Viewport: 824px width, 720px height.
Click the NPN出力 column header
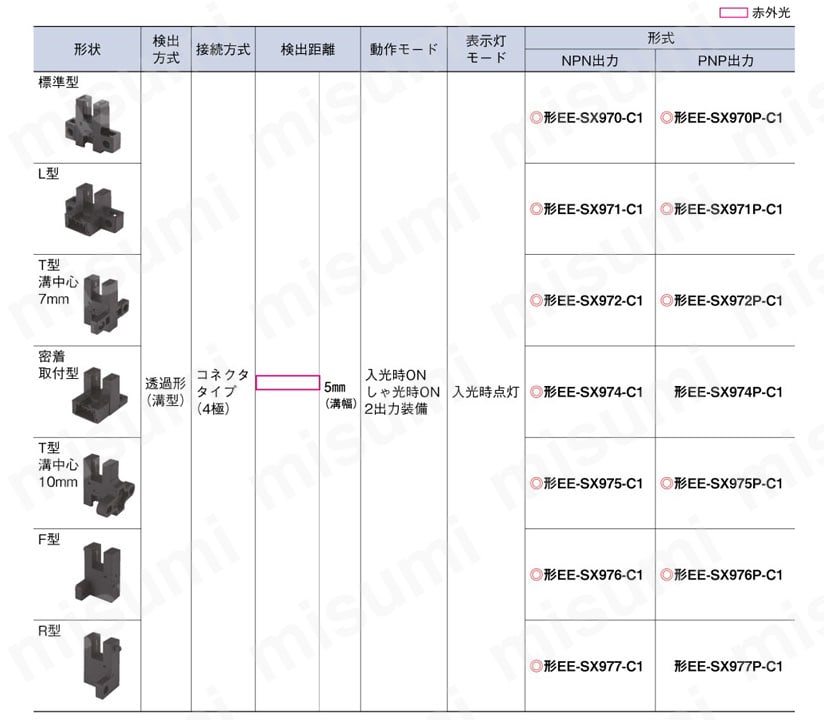tap(590, 61)
